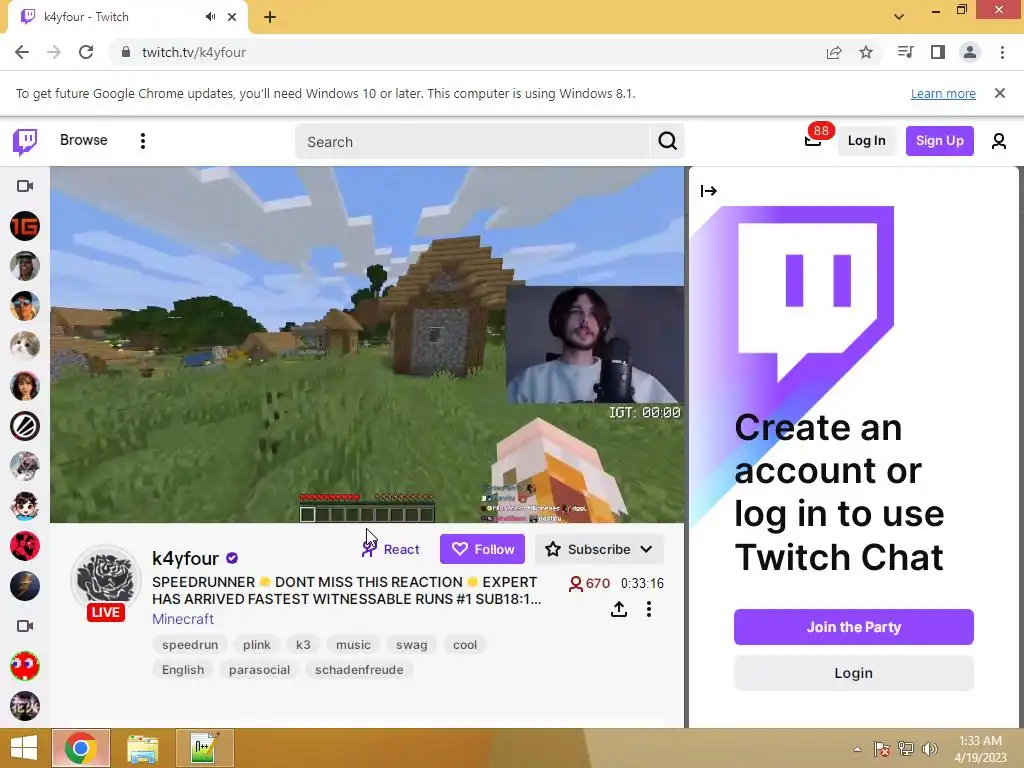Image resolution: width=1024 pixels, height=768 pixels.
Task: Open Windows Start button
Action: [24, 748]
